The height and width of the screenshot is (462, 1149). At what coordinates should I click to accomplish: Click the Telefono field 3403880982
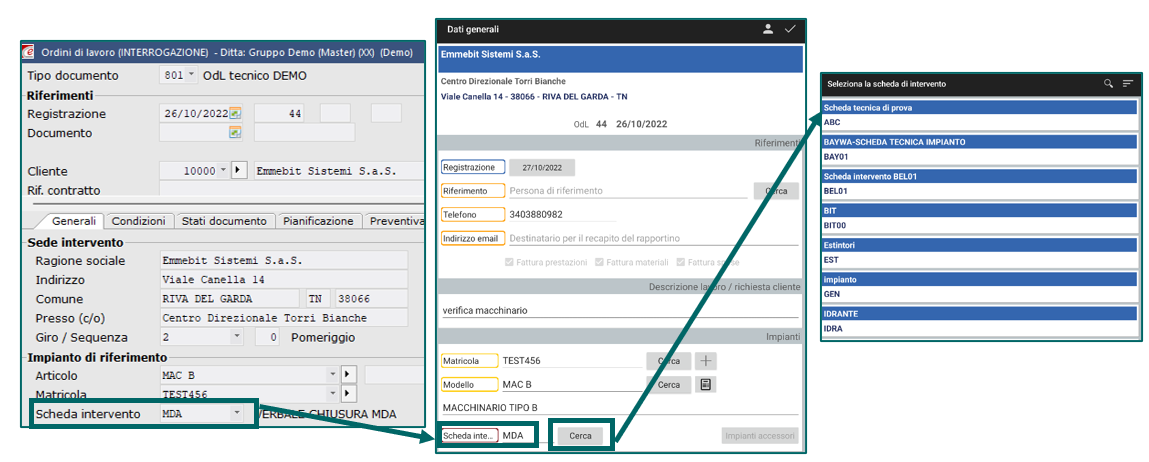(562, 215)
